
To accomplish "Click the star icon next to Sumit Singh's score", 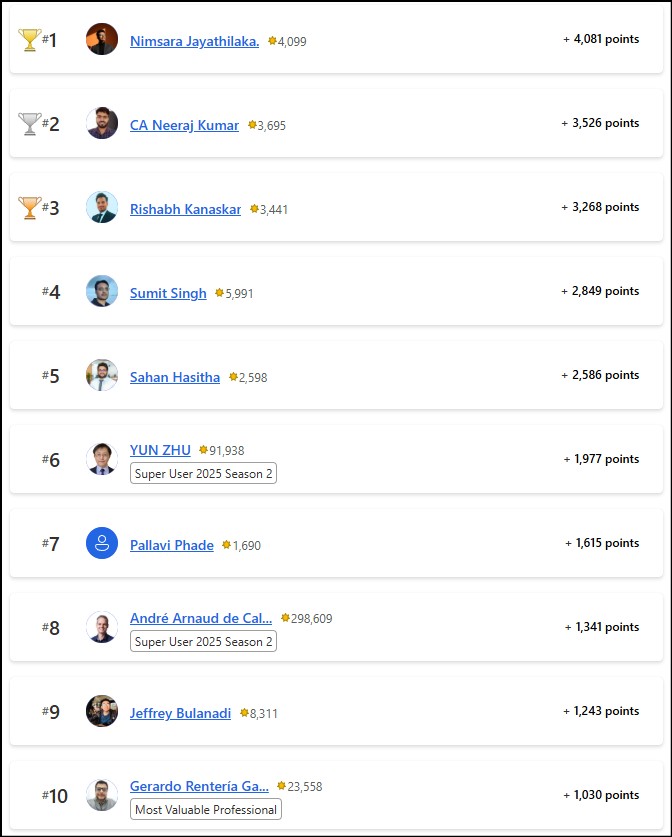I will pyautogui.click(x=220, y=293).
